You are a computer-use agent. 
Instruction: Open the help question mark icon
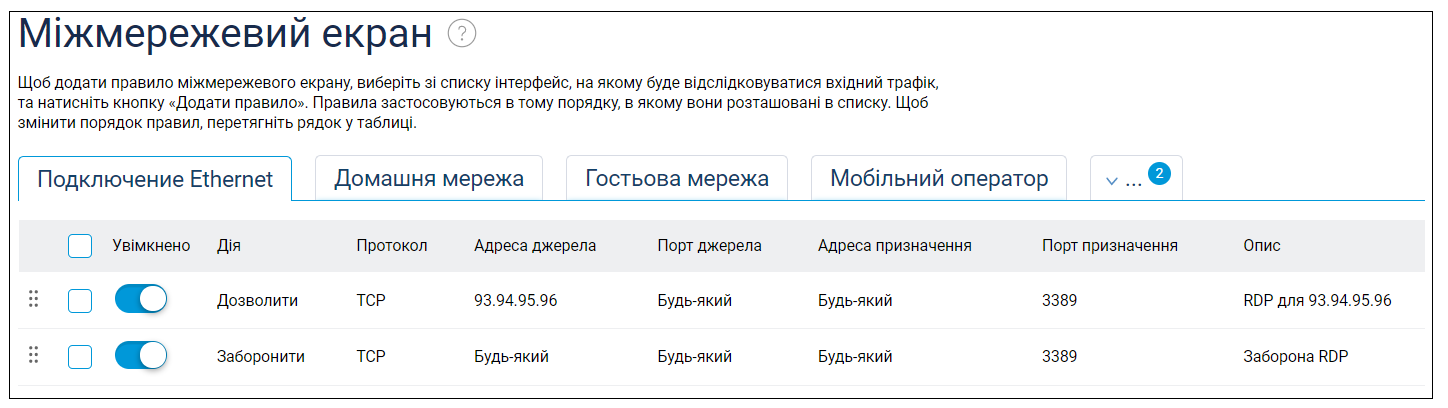pos(462,34)
